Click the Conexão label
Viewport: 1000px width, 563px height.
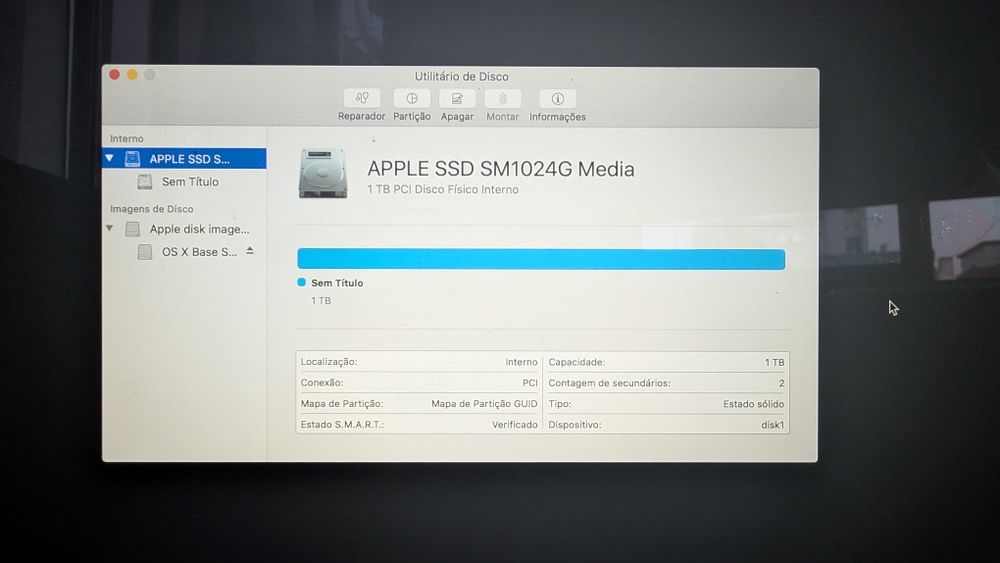point(322,383)
